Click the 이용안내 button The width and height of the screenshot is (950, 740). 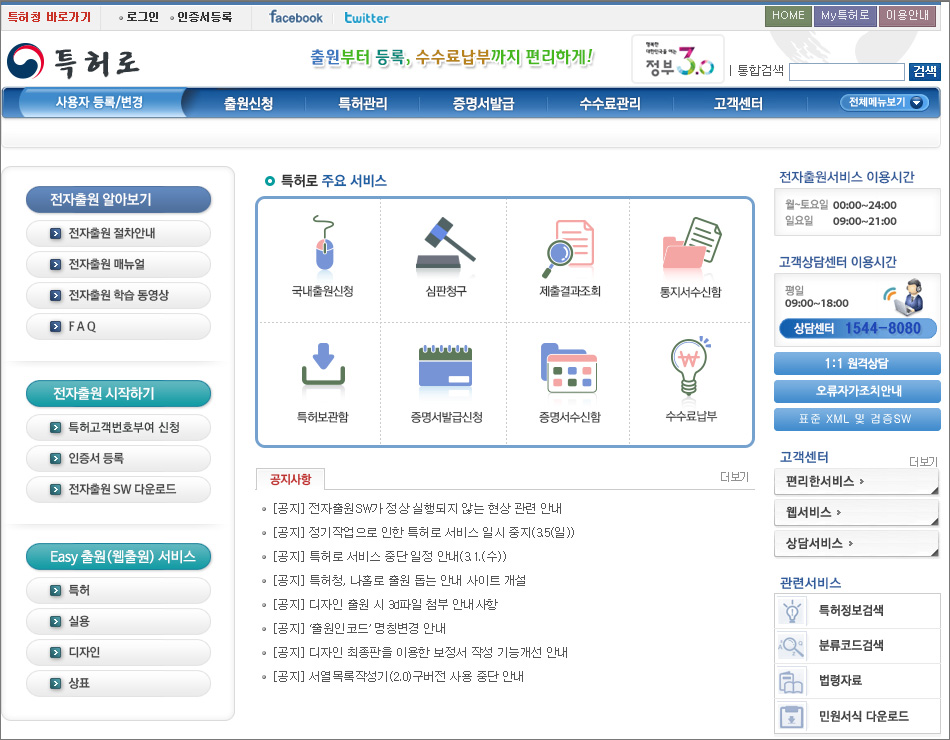[x=907, y=16]
